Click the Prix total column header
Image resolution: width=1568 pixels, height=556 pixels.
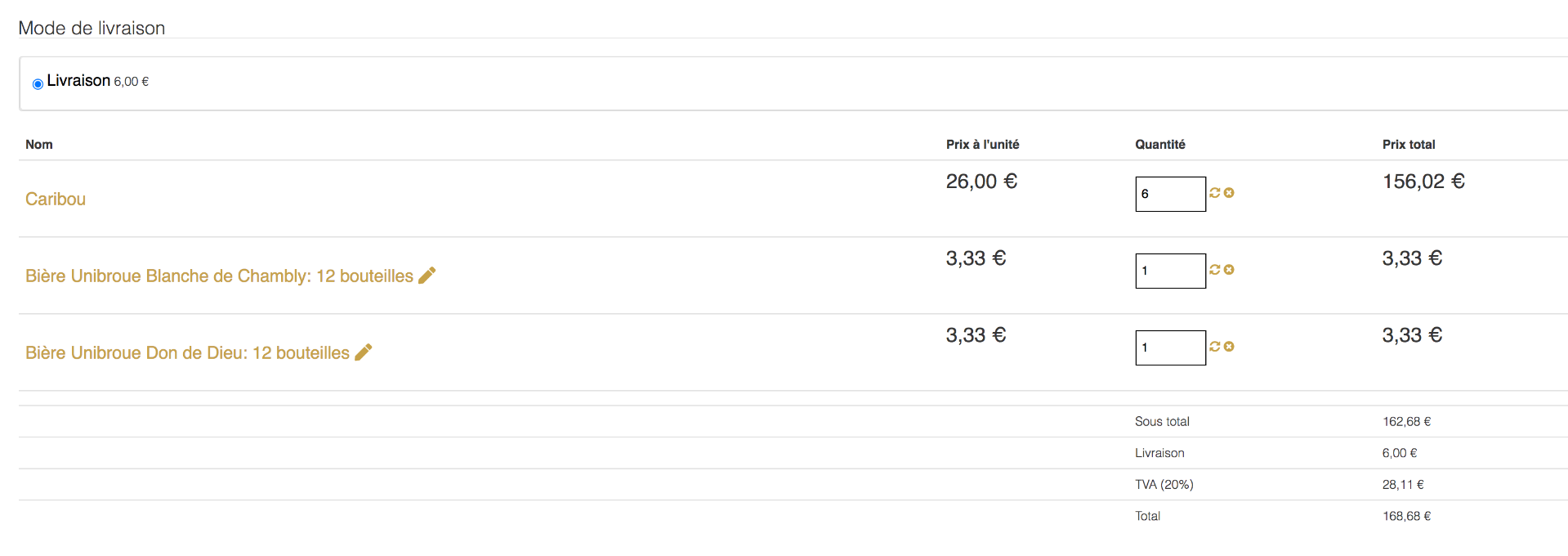1408,144
